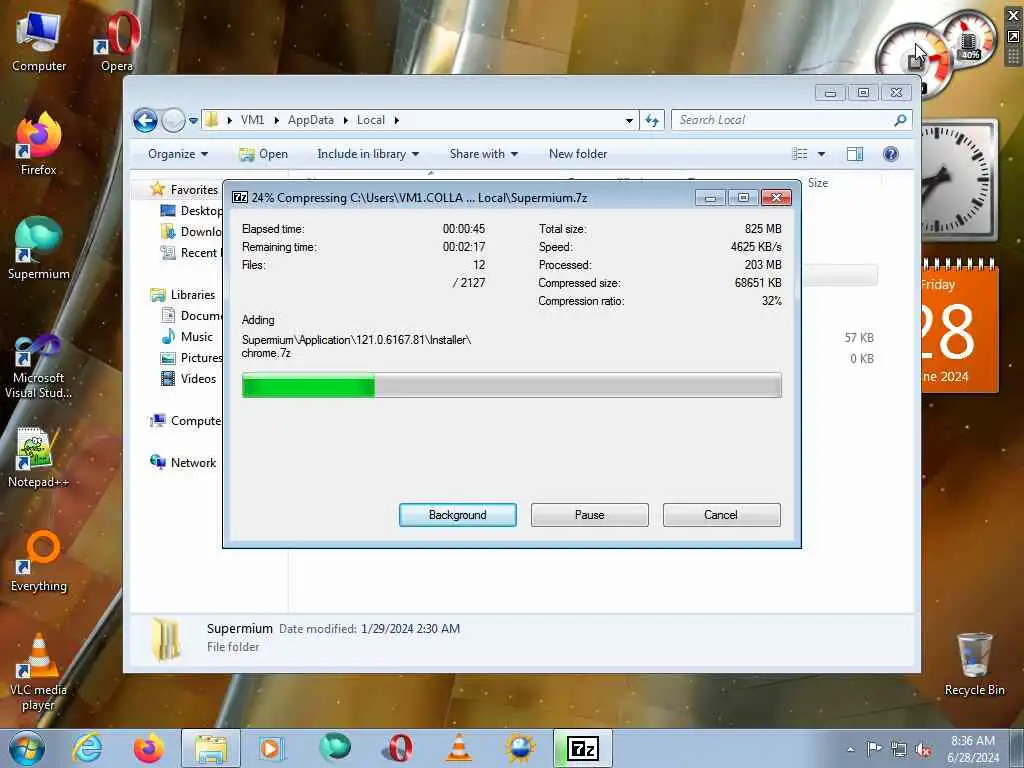Viewport: 1024px width, 768px height.
Task: Click New folder in the toolbar
Action: click(578, 154)
